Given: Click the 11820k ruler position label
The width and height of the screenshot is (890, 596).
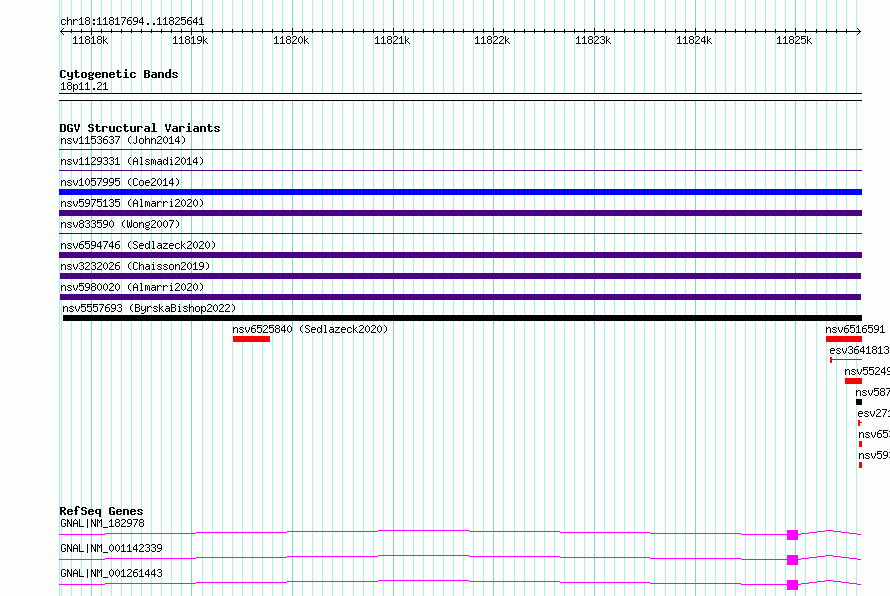Looking at the screenshot, I should point(291,40).
